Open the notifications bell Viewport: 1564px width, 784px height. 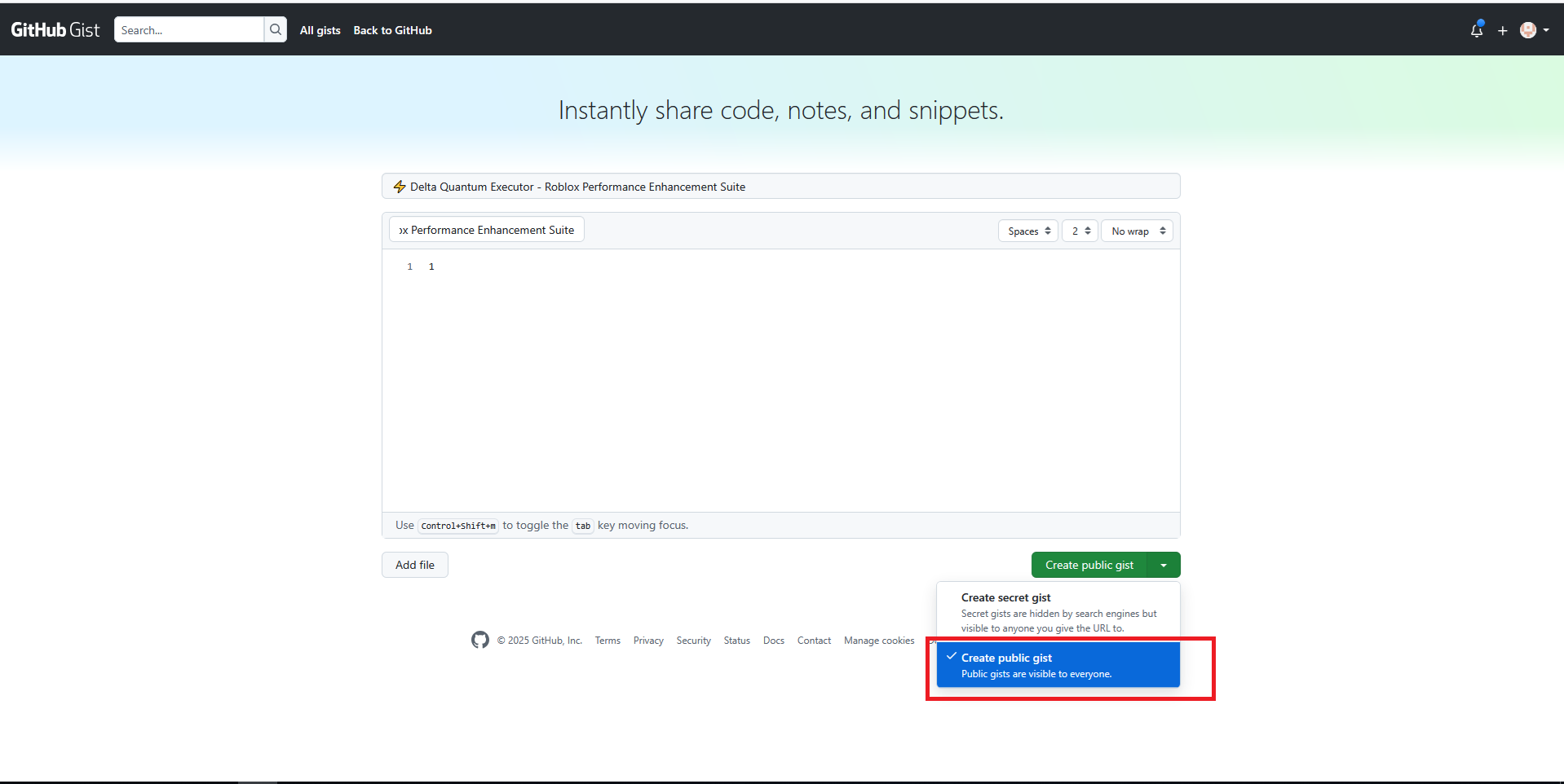1476,30
